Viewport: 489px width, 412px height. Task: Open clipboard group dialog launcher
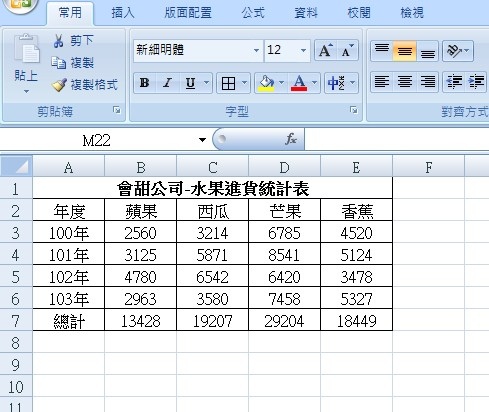click(x=117, y=110)
